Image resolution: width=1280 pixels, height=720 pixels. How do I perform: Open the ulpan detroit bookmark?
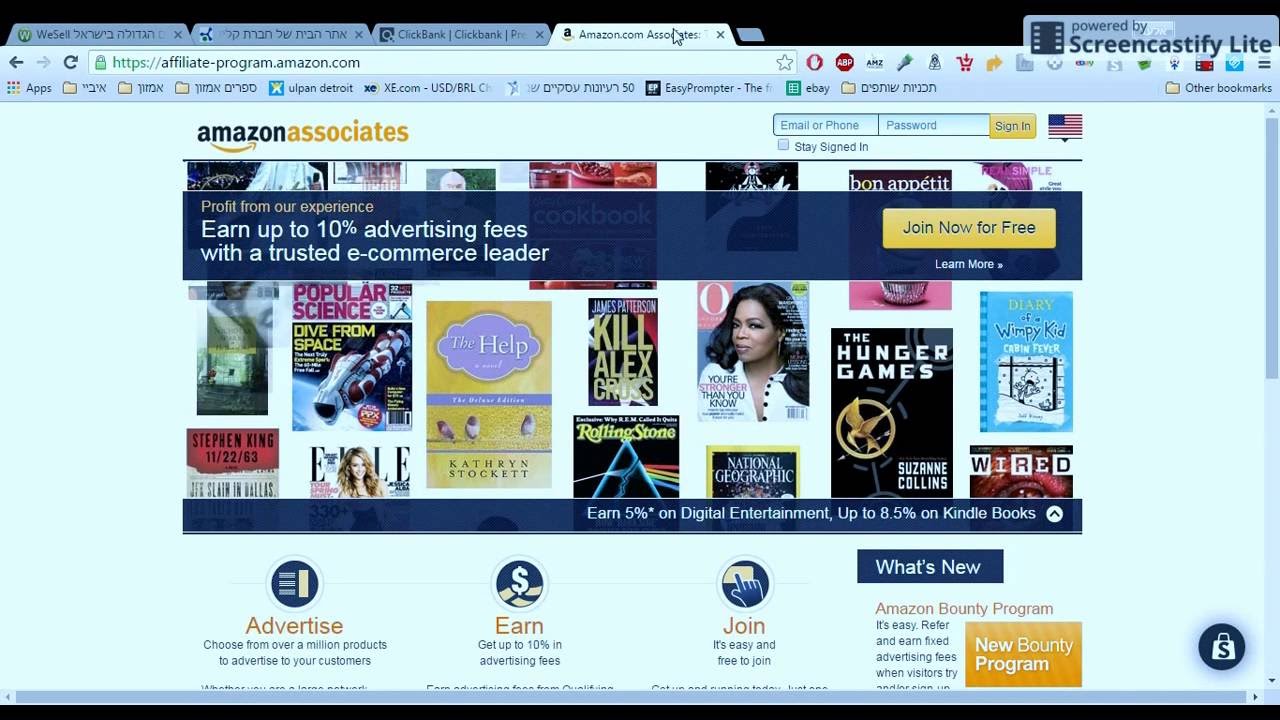pyautogui.click(x=311, y=88)
